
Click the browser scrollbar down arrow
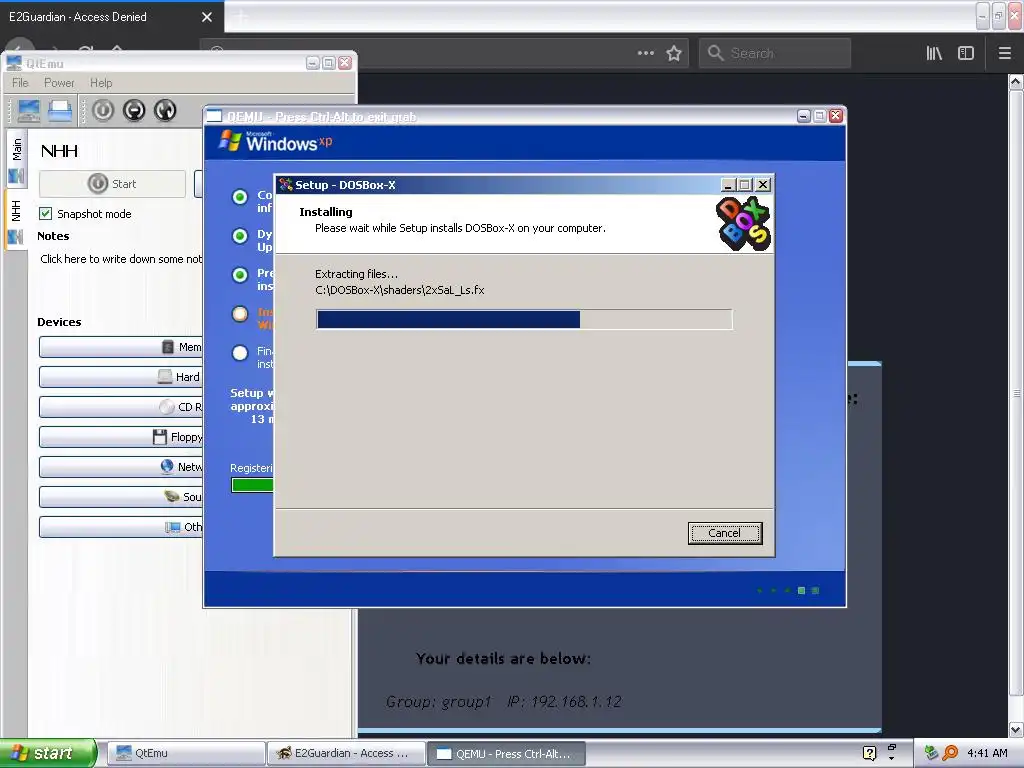1016,729
